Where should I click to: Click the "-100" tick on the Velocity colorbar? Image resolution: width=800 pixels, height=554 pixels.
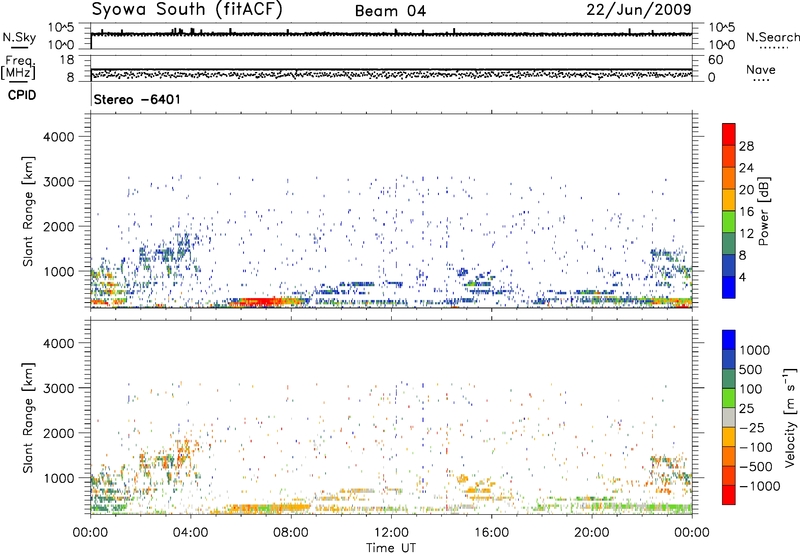tap(755, 447)
